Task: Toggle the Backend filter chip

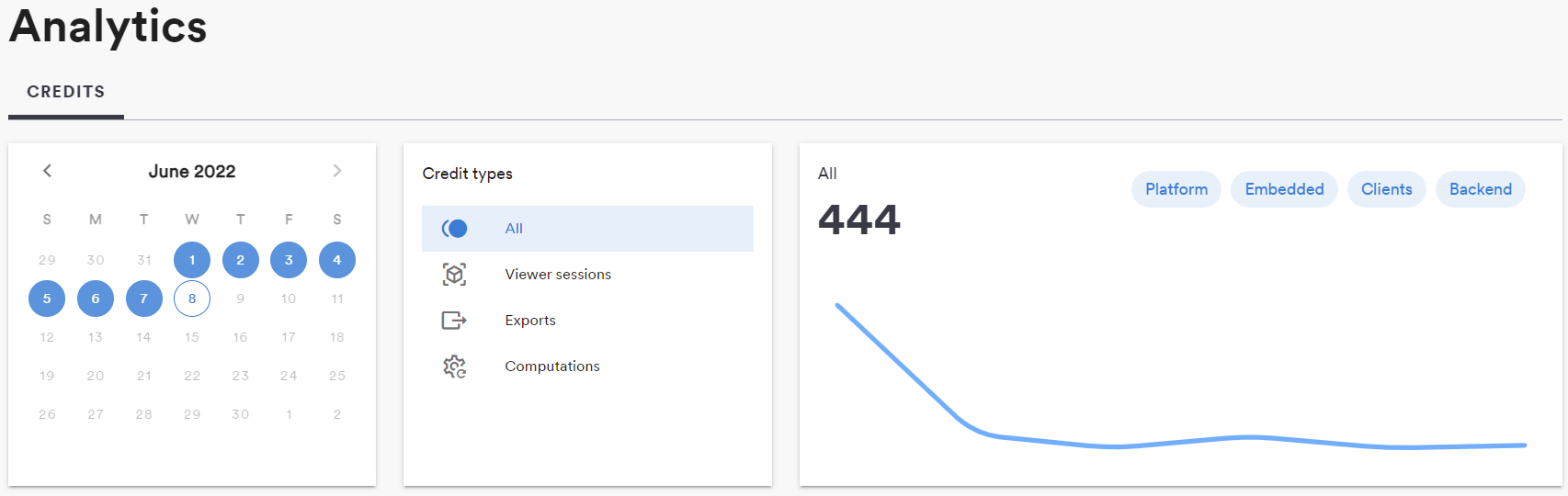Action: click(1480, 189)
